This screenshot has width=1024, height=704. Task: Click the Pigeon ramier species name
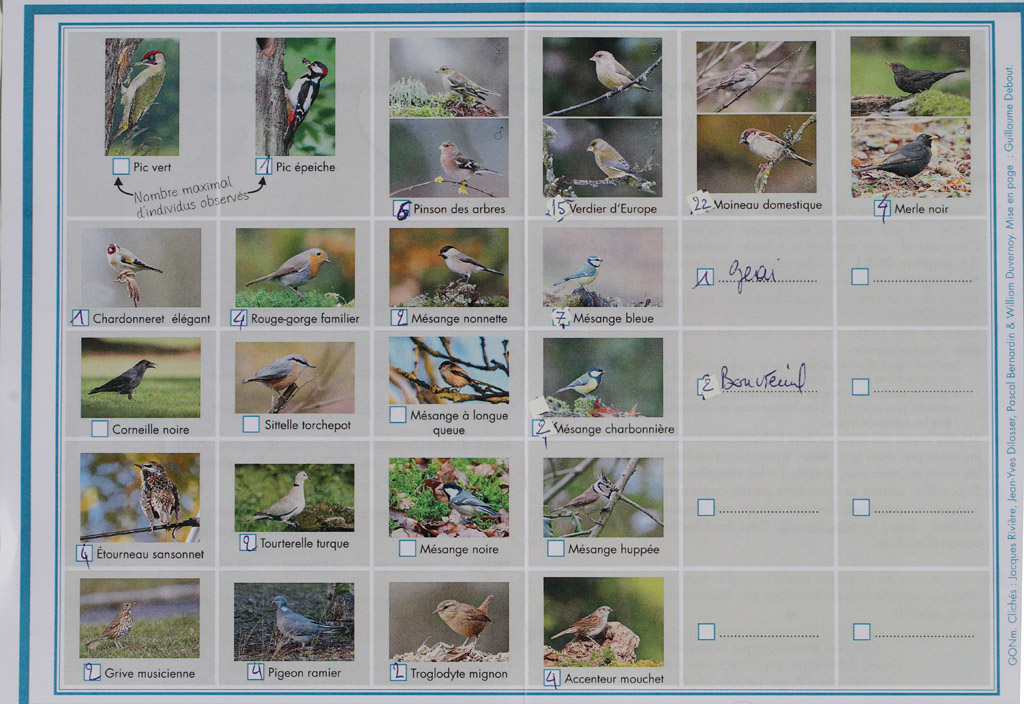coord(304,673)
